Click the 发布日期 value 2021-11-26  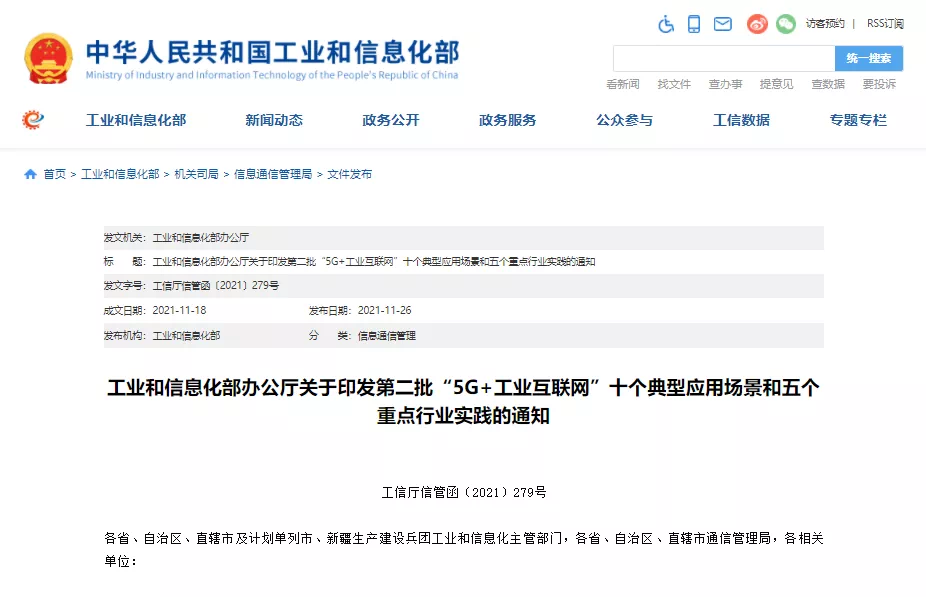click(384, 310)
